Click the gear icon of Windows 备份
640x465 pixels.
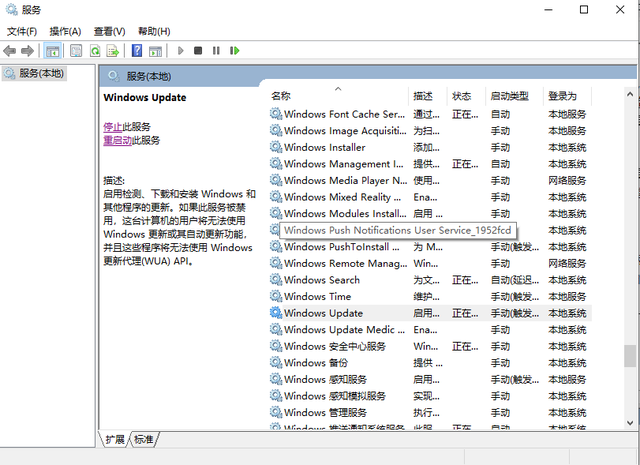(x=276, y=363)
